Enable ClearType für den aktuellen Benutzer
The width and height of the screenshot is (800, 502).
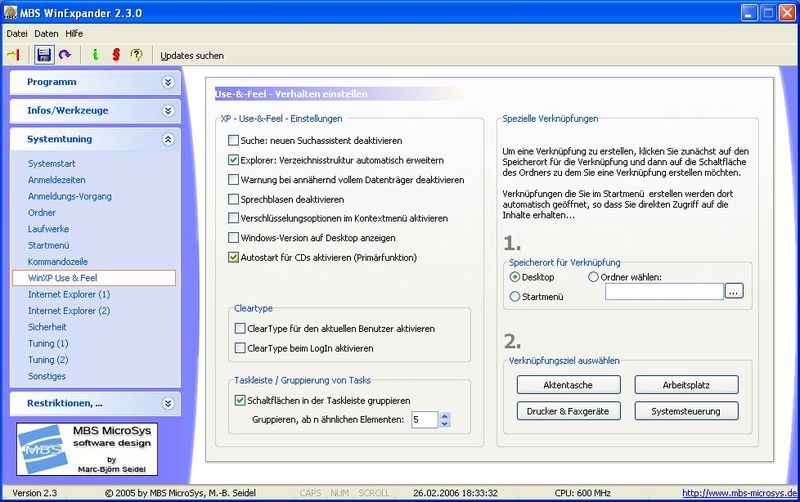[x=240, y=328]
